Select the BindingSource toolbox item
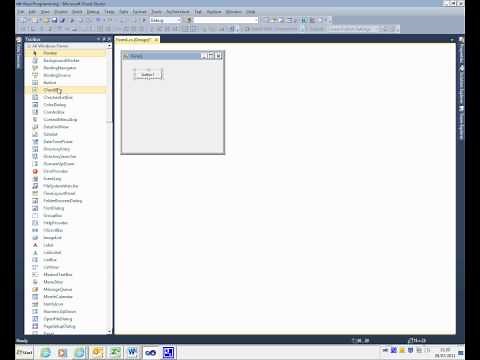The image size is (480, 360). point(66,75)
